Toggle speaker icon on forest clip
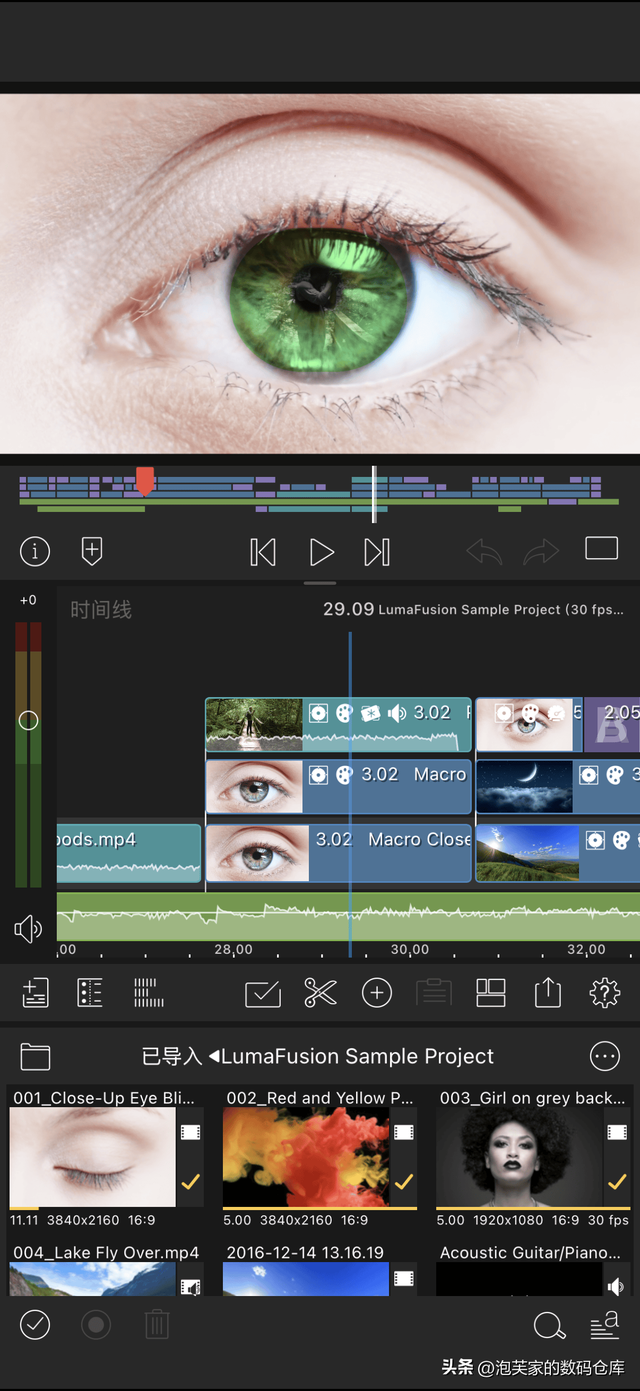 pyautogui.click(x=397, y=713)
